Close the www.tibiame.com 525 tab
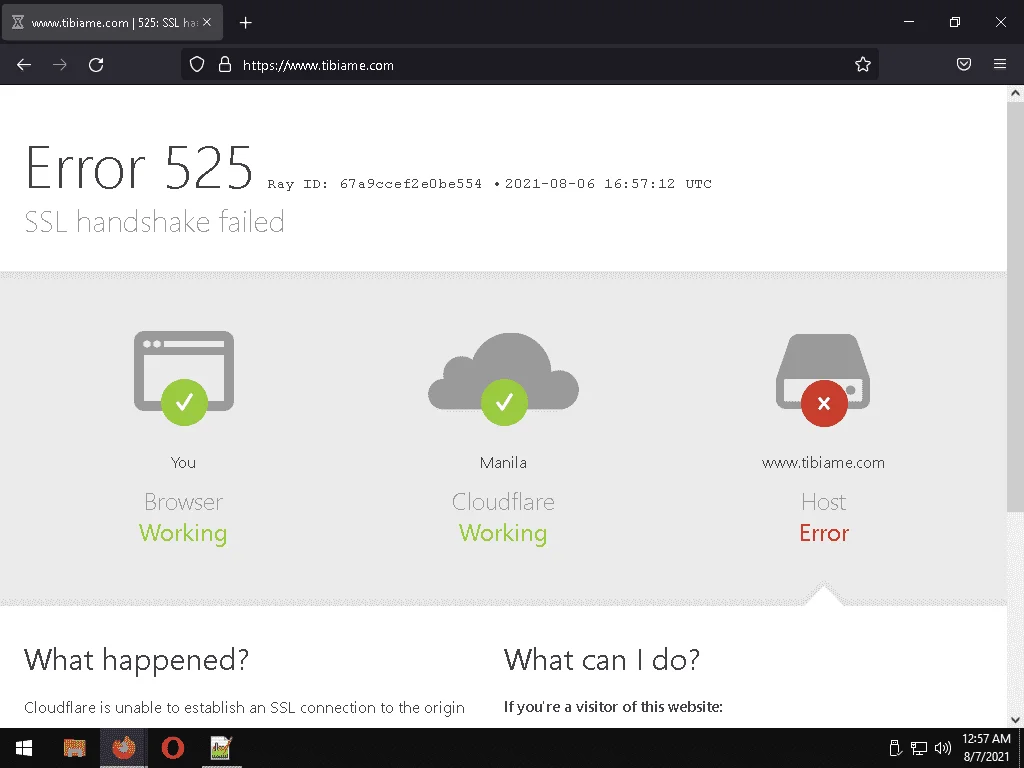The width and height of the screenshot is (1024, 768). [x=207, y=22]
